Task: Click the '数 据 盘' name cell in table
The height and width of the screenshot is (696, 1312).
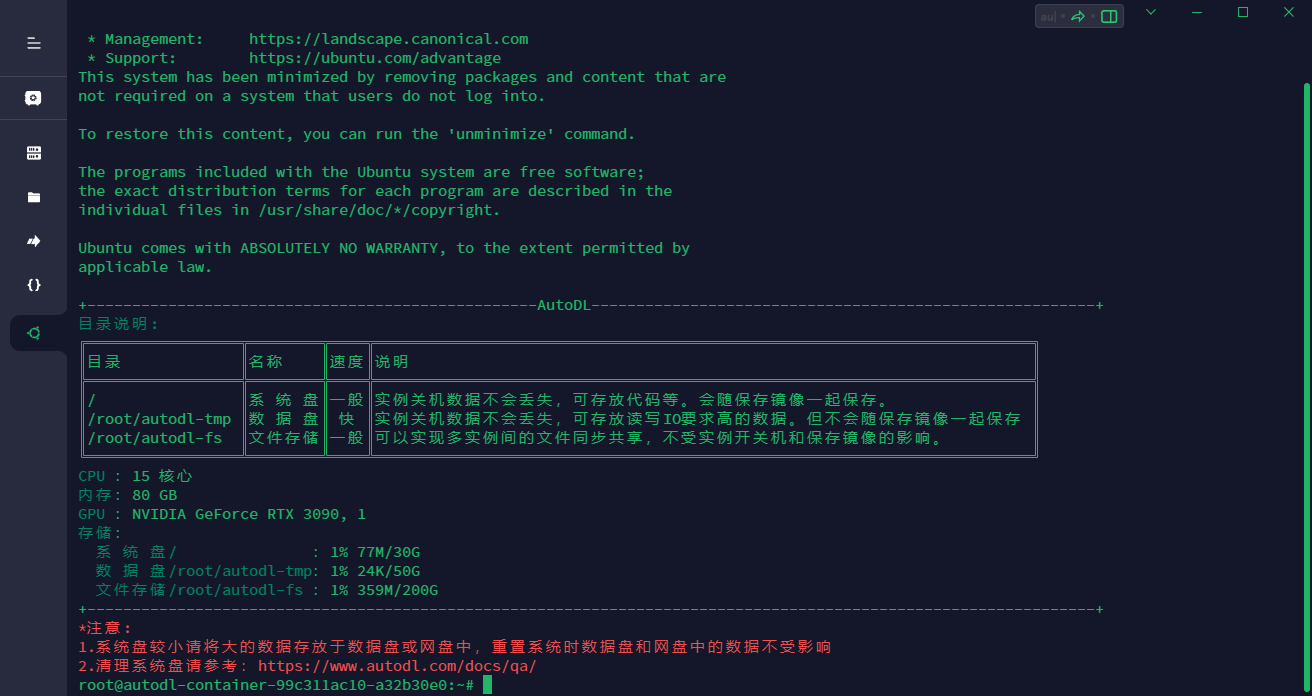Action: (x=284, y=419)
